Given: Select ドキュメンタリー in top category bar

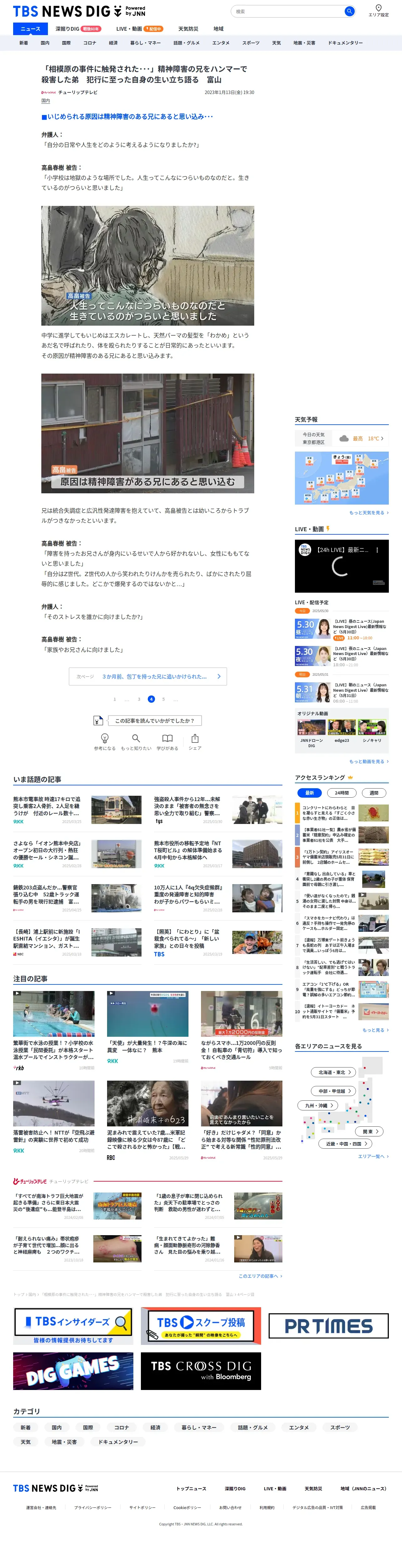Looking at the screenshot, I should (x=345, y=43).
